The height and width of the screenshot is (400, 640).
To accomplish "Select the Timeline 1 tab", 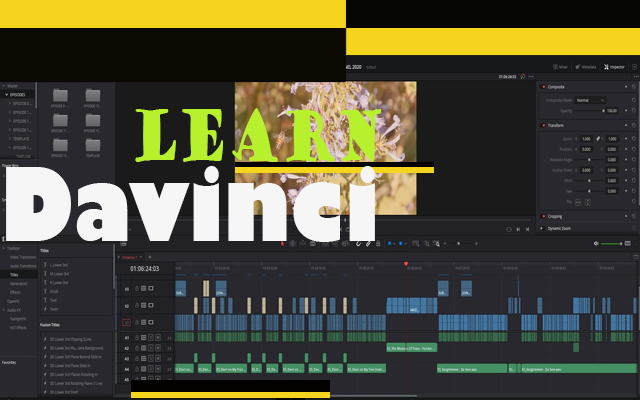I will 129,257.
